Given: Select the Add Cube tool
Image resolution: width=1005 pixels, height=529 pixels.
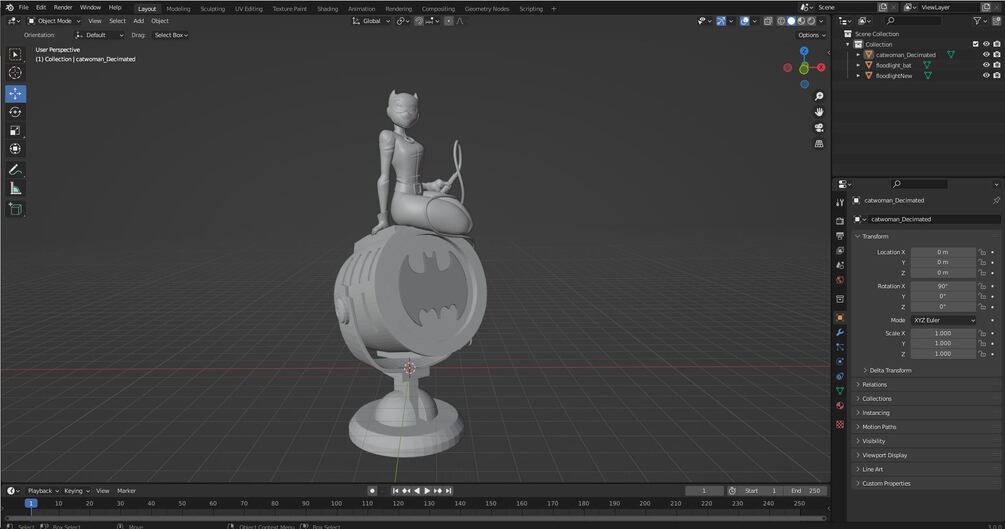Looking at the screenshot, I should tap(15, 209).
